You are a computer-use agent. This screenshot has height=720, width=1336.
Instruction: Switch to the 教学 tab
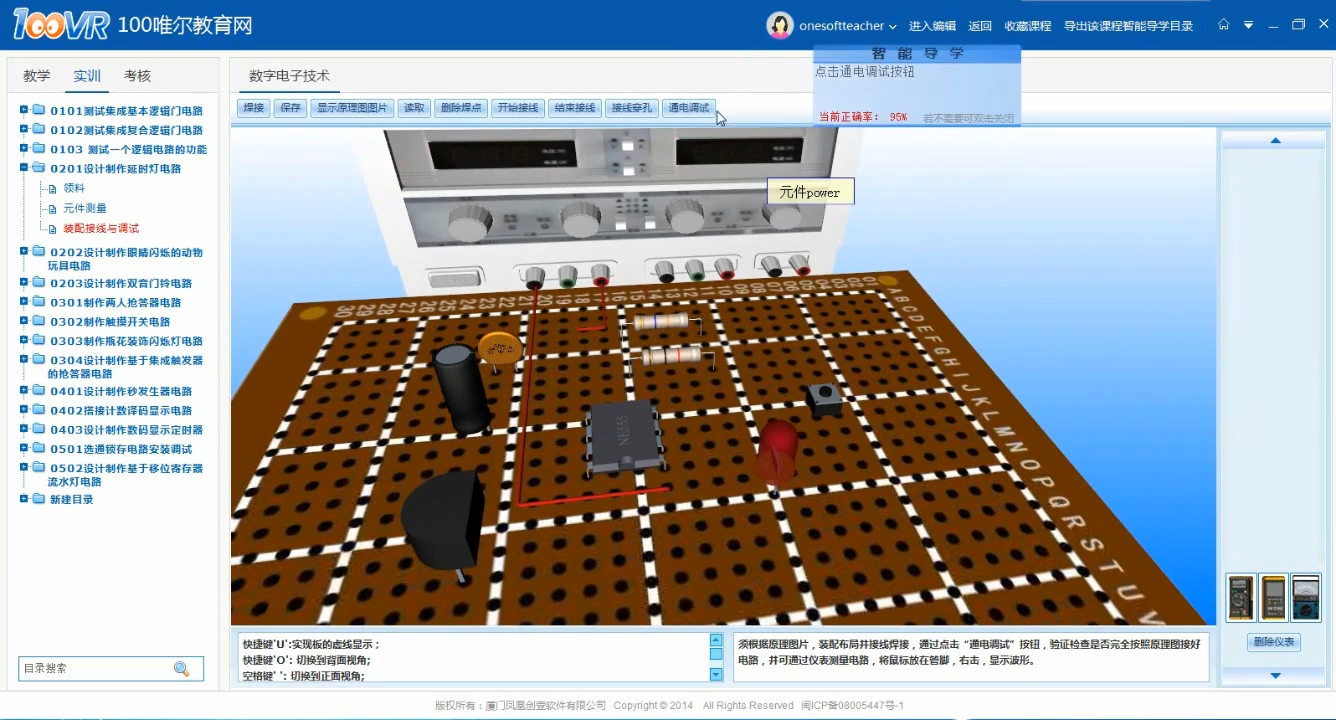tap(37, 76)
